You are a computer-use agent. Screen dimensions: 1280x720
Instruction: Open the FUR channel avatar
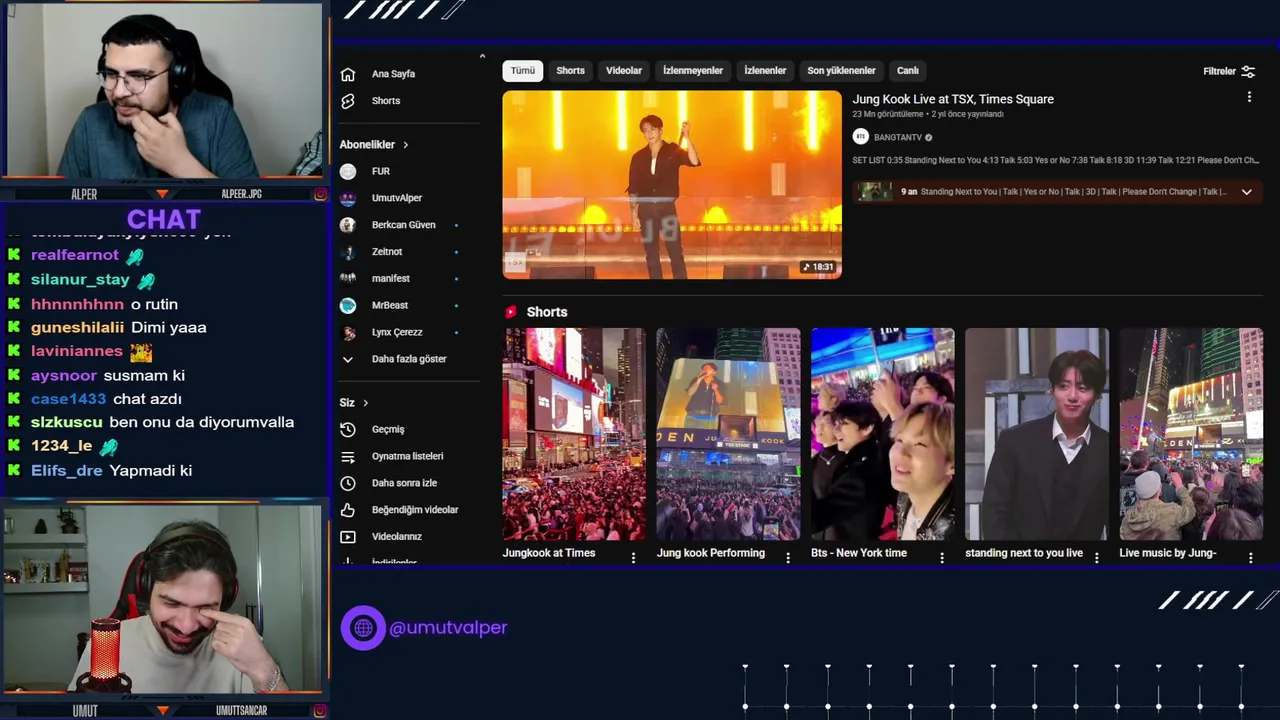coord(348,171)
